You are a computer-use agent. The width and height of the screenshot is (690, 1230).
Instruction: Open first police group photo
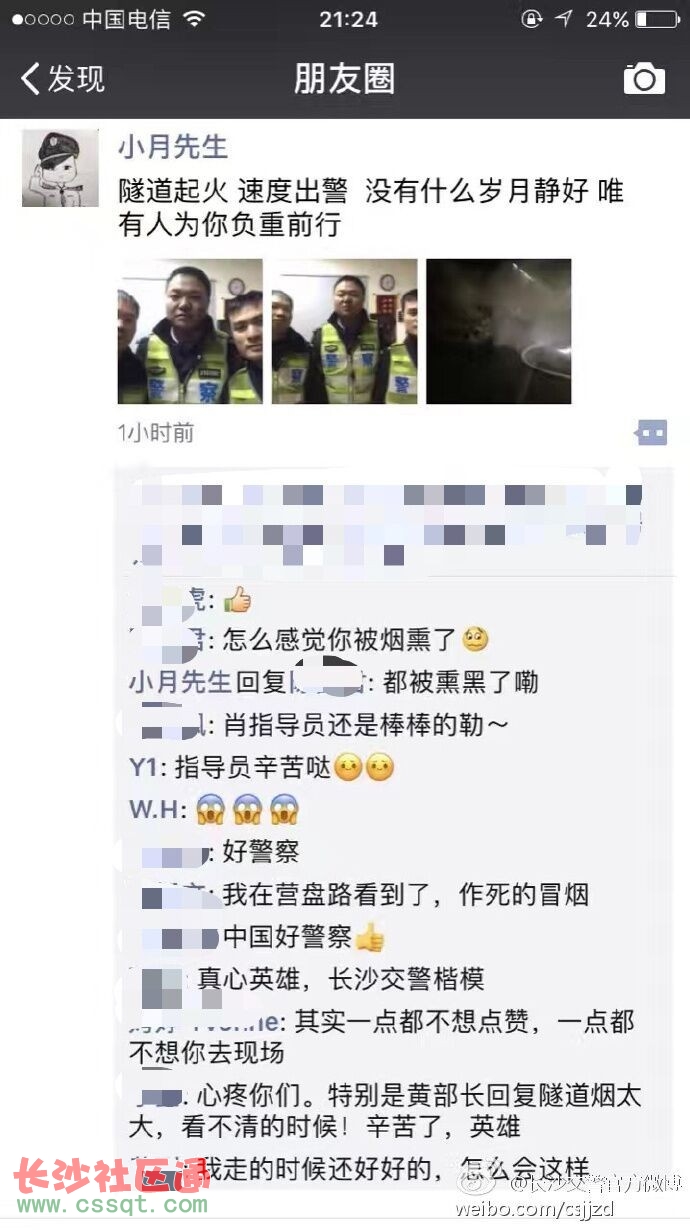pyautogui.click(x=190, y=331)
